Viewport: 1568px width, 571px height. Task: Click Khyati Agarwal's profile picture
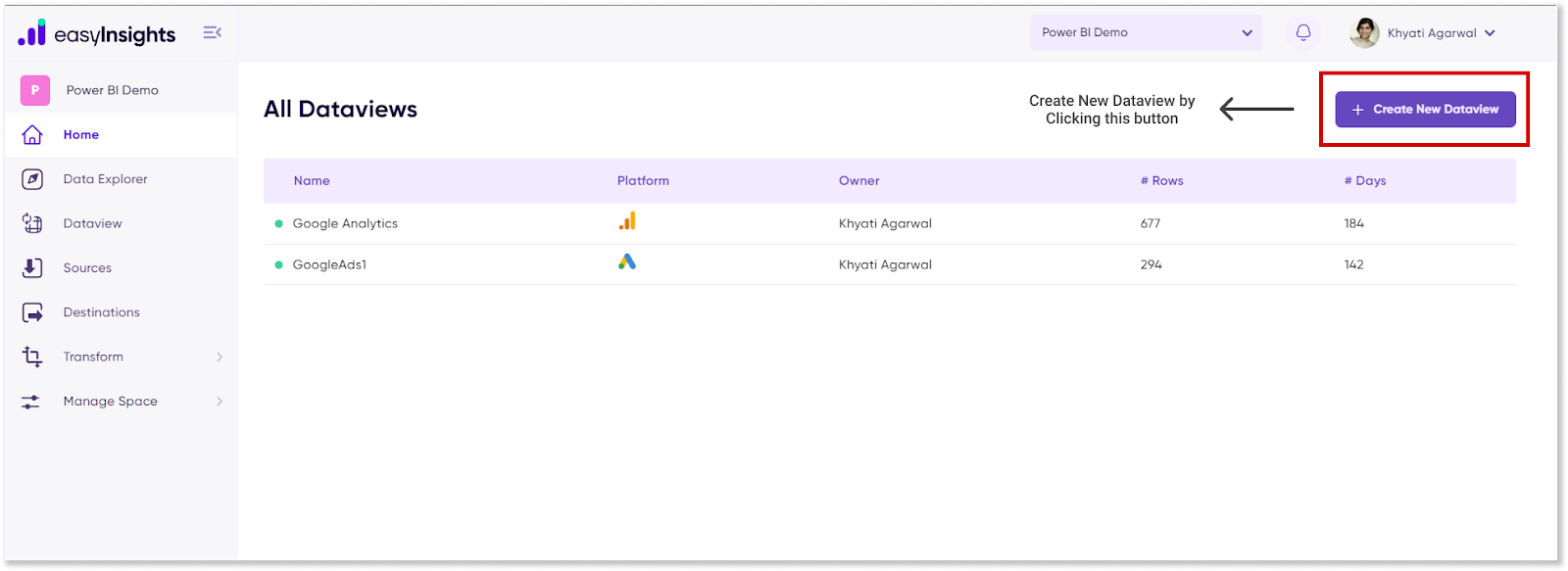click(1364, 32)
